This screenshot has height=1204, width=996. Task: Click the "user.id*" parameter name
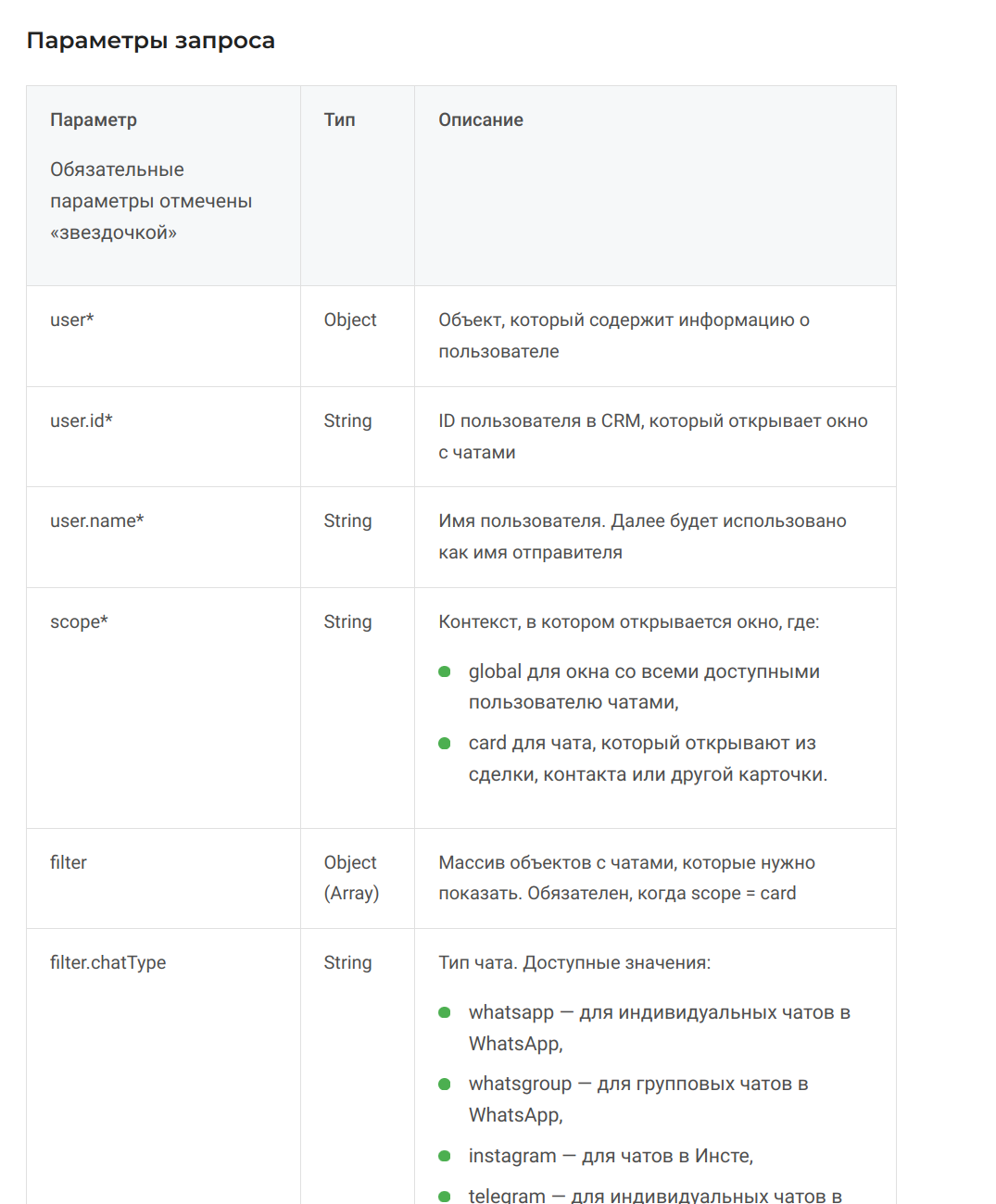[82, 420]
